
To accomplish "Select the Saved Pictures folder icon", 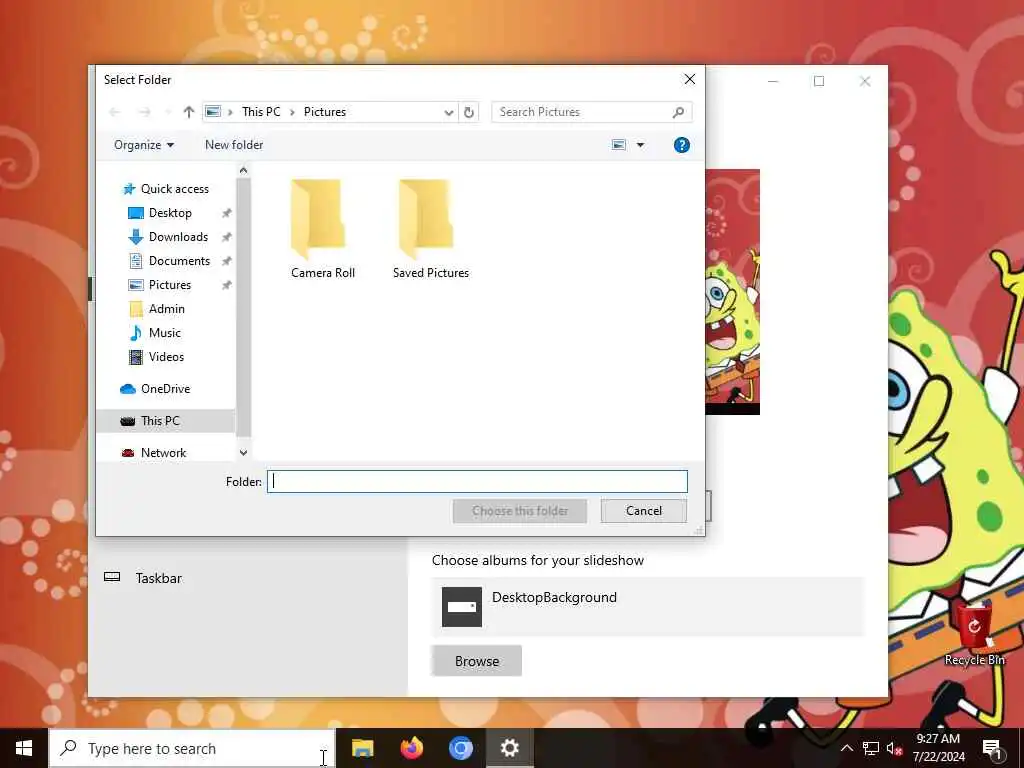I will 426,219.
